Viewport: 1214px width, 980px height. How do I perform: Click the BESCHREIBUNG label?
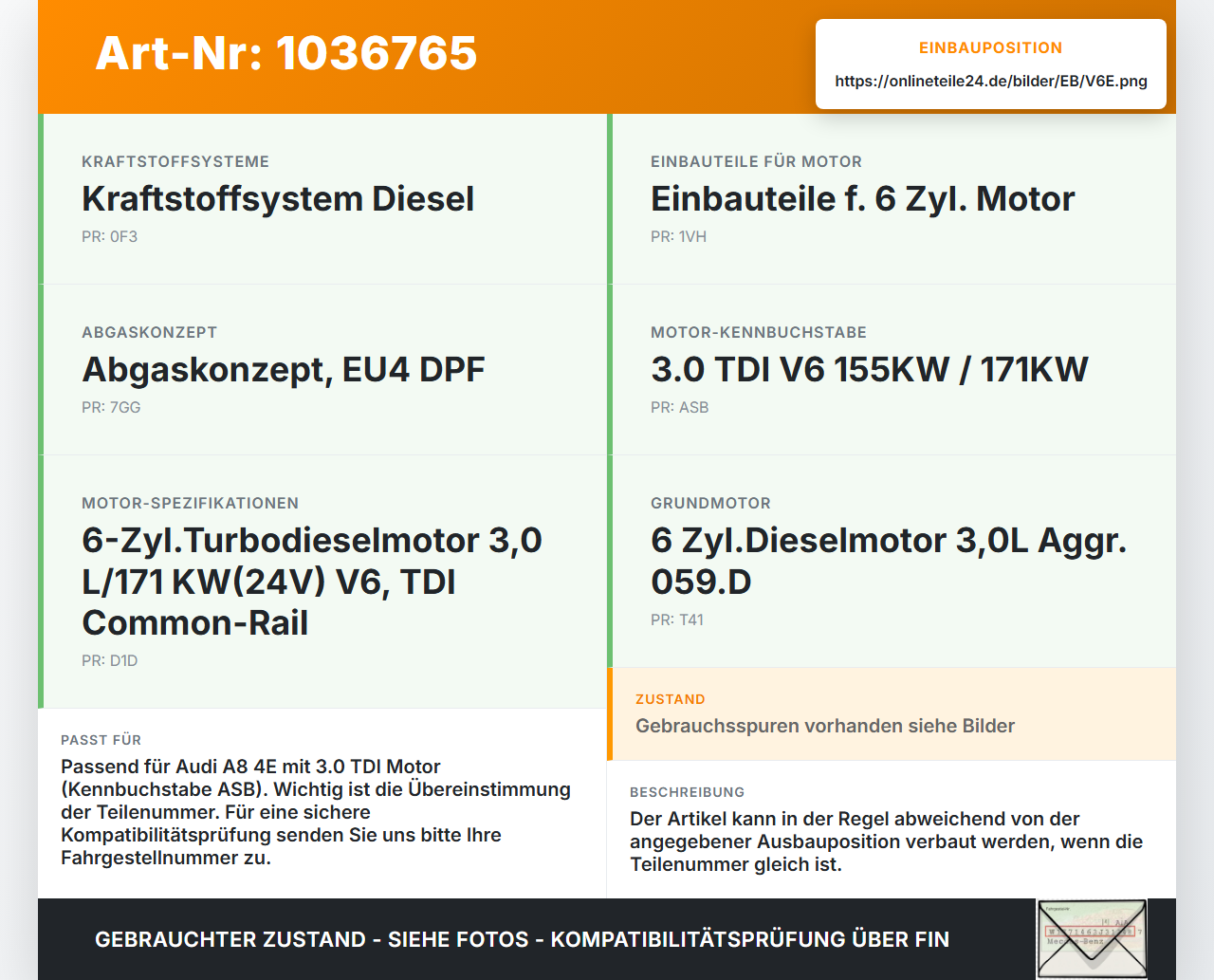[x=688, y=793]
